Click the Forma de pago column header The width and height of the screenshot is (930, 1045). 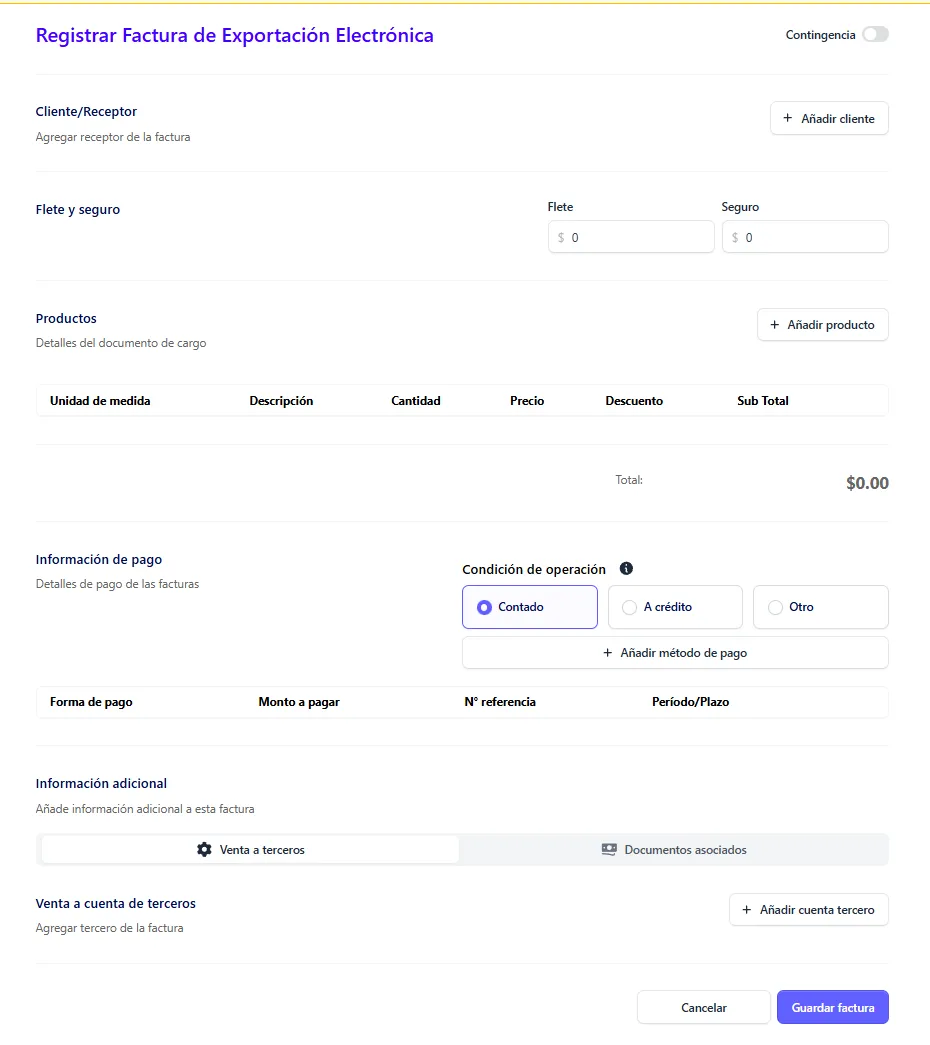coord(91,702)
